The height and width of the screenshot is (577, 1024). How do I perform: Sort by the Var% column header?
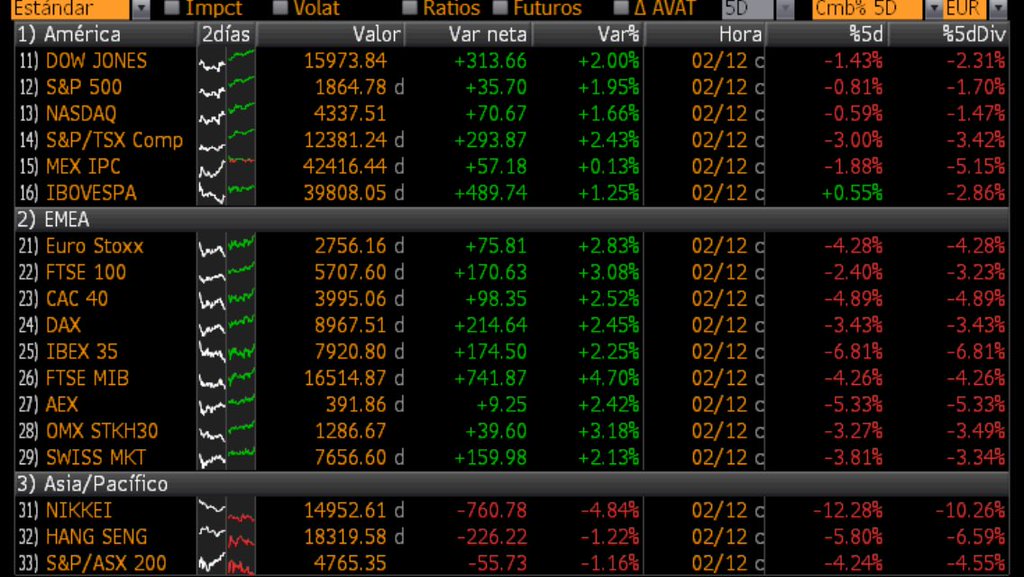pos(618,34)
